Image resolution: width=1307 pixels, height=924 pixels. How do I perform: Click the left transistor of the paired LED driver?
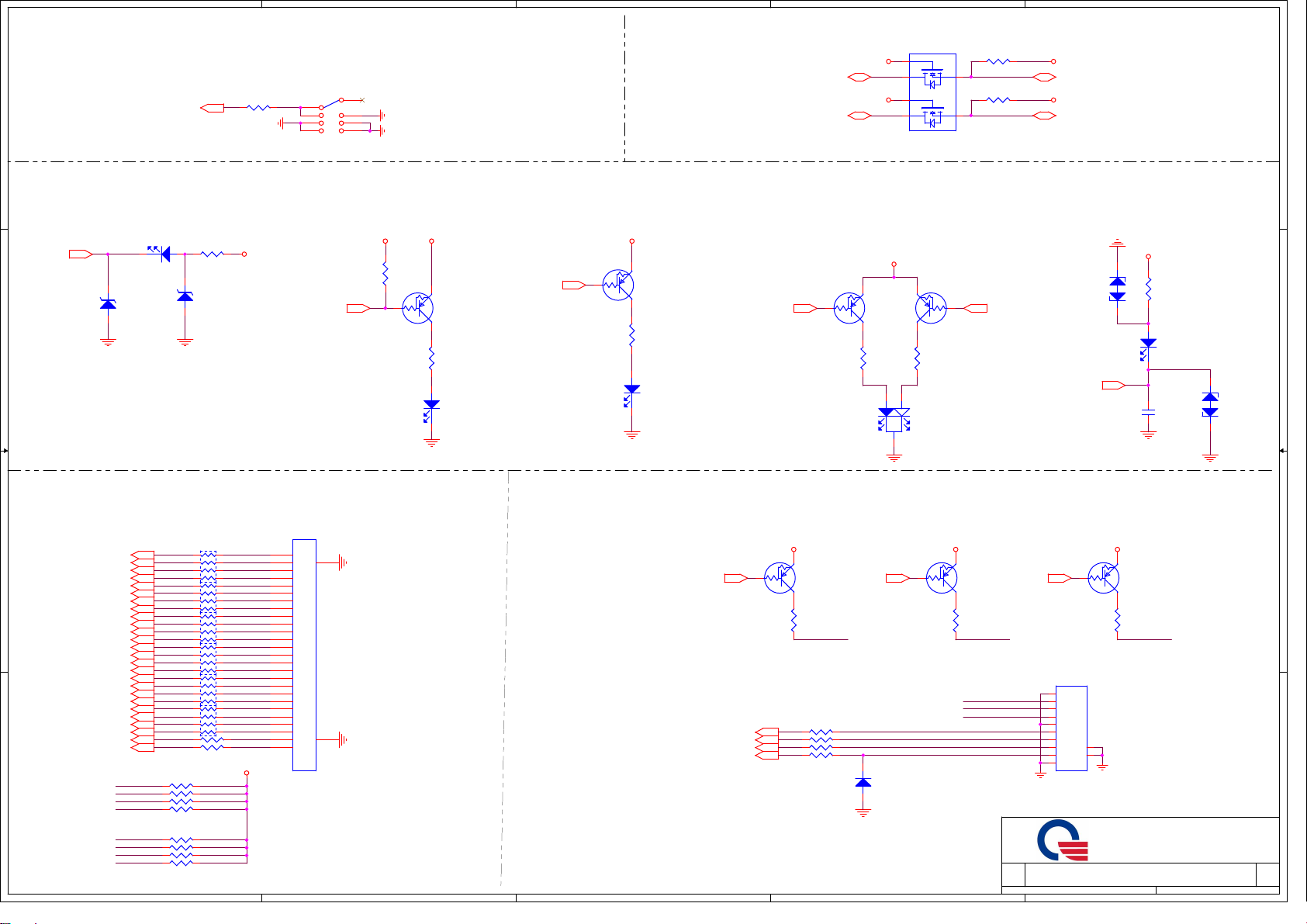[849, 308]
